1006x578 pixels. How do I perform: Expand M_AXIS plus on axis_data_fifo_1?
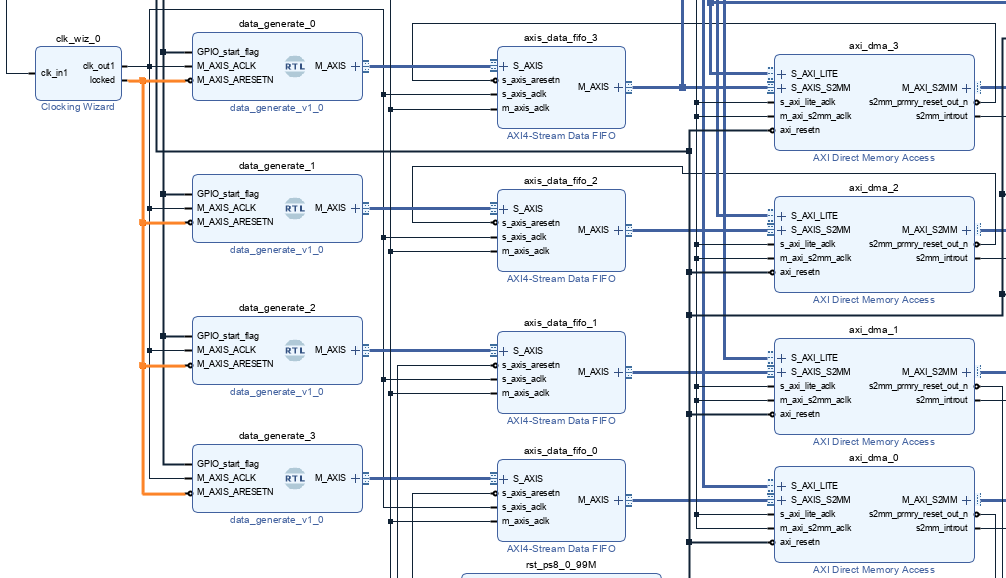click(x=618, y=372)
